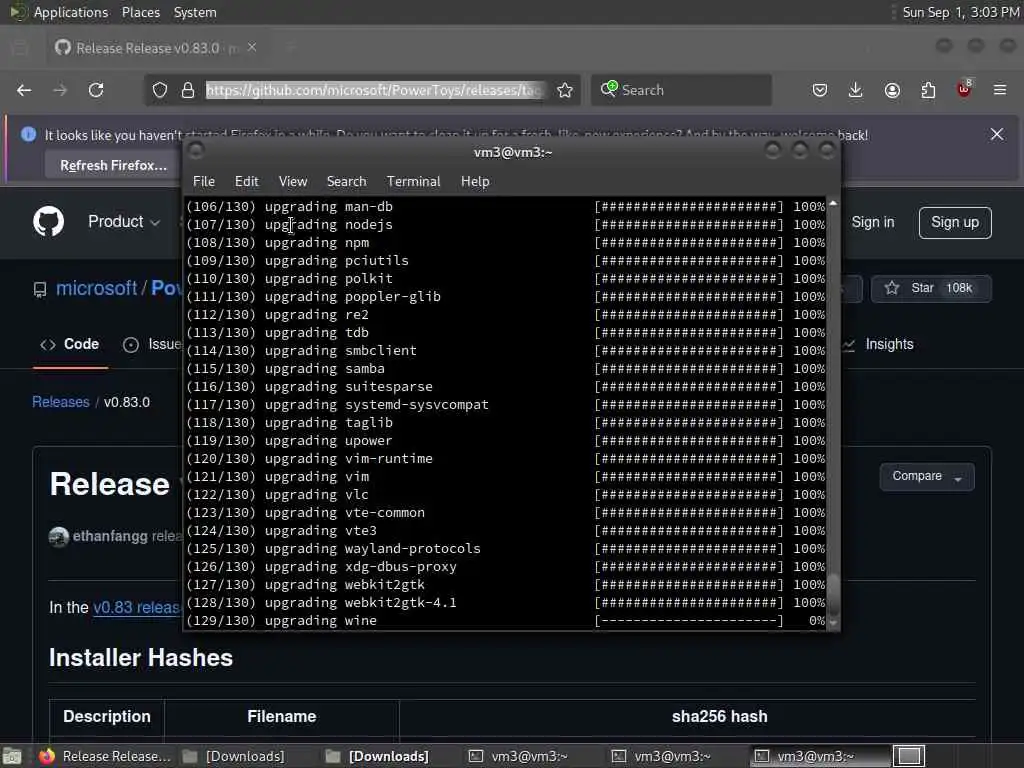The image size is (1024, 768).
Task: Open the tracking protection shield icon
Action: [160, 90]
